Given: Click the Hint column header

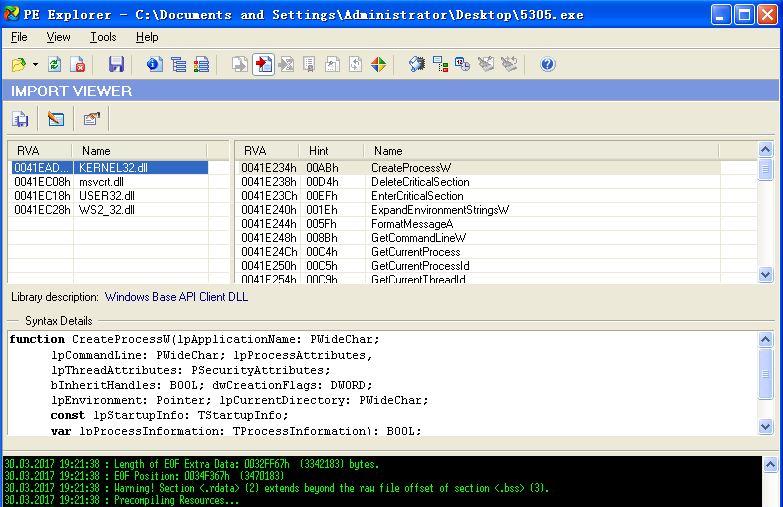Looking at the screenshot, I should click(x=331, y=151).
